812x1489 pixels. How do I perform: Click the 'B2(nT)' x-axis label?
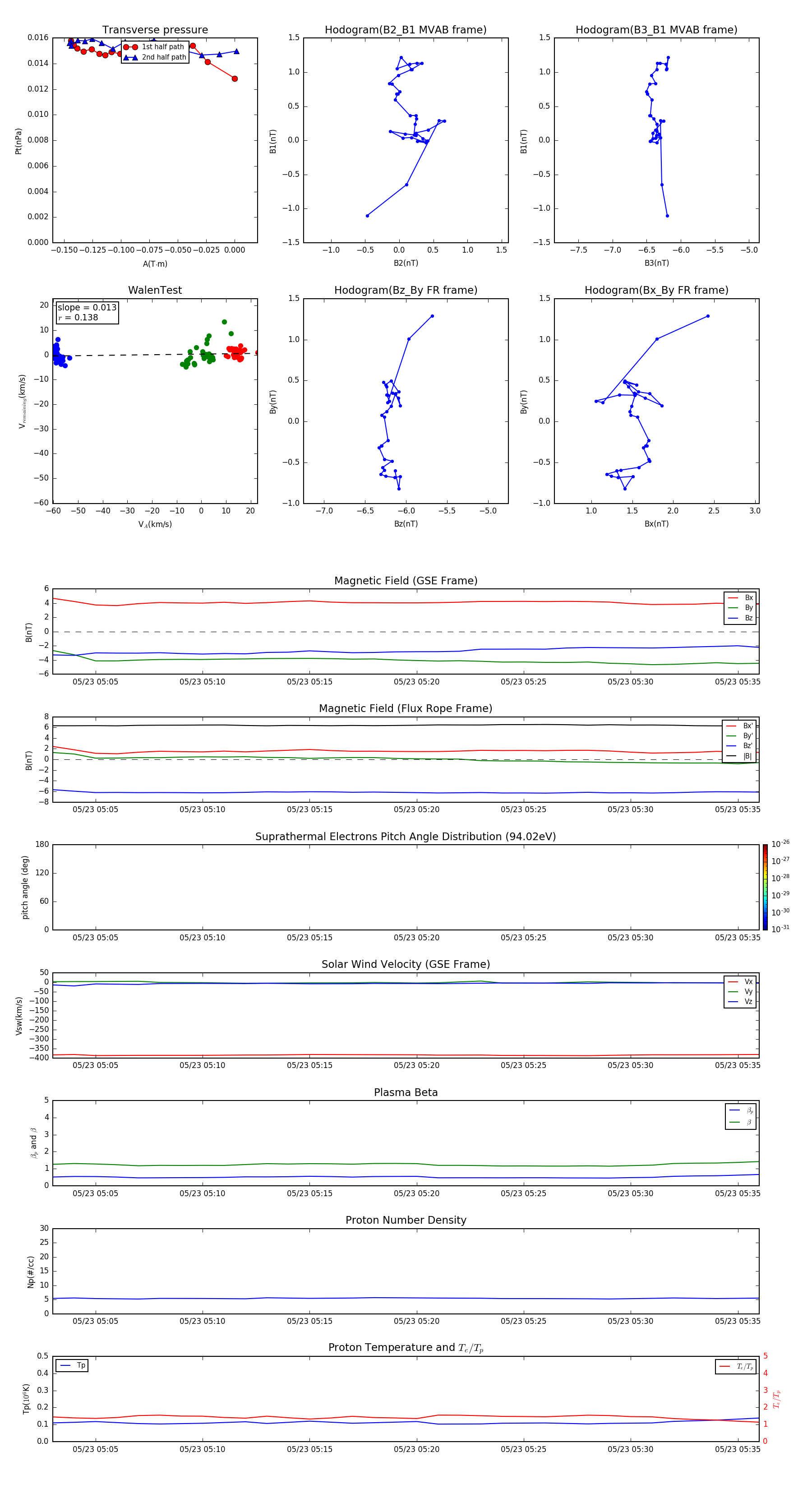coord(406,264)
